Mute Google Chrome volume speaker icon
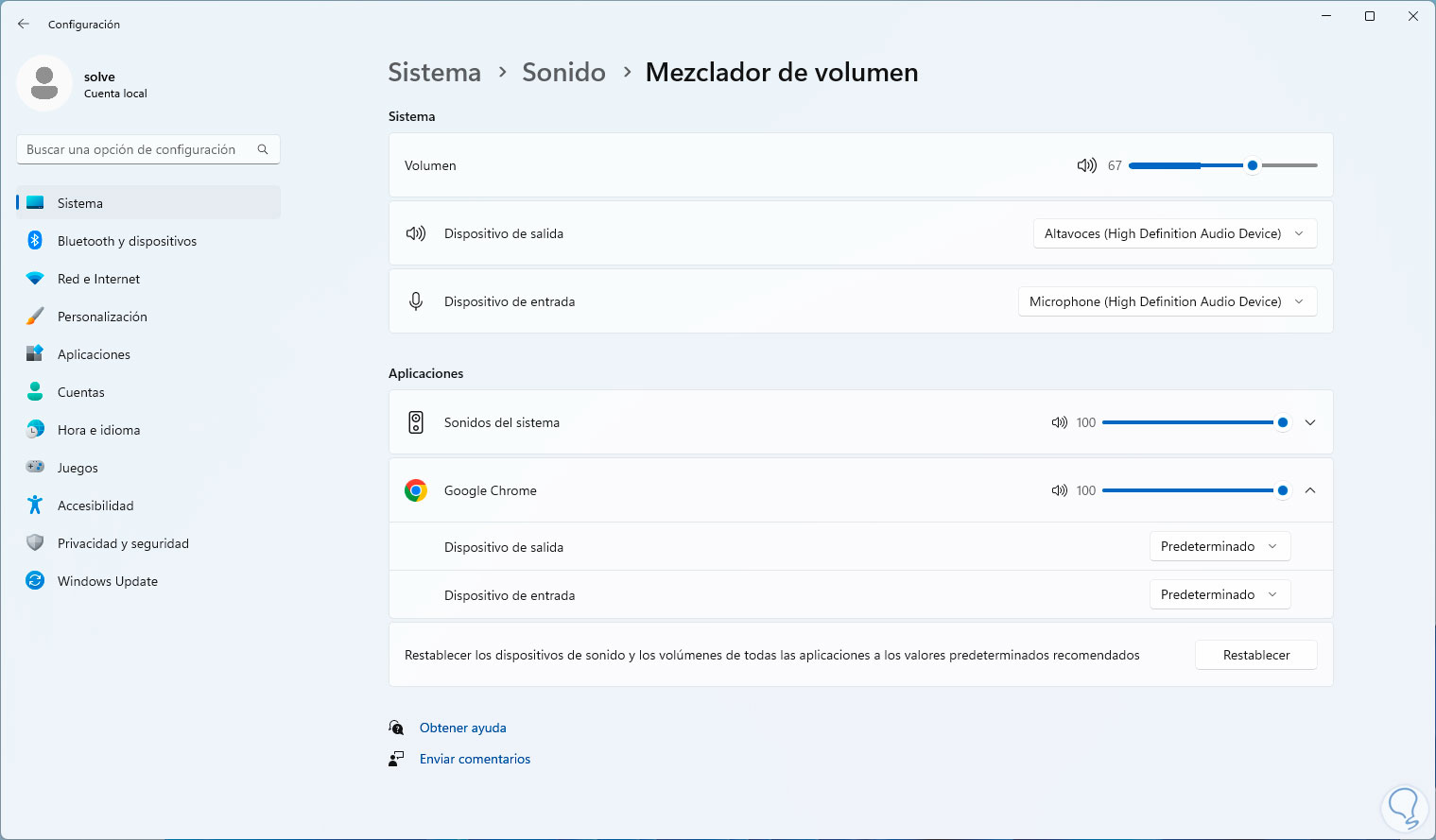The height and width of the screenshot is (840, 1436). click(x=1059, y=490)
